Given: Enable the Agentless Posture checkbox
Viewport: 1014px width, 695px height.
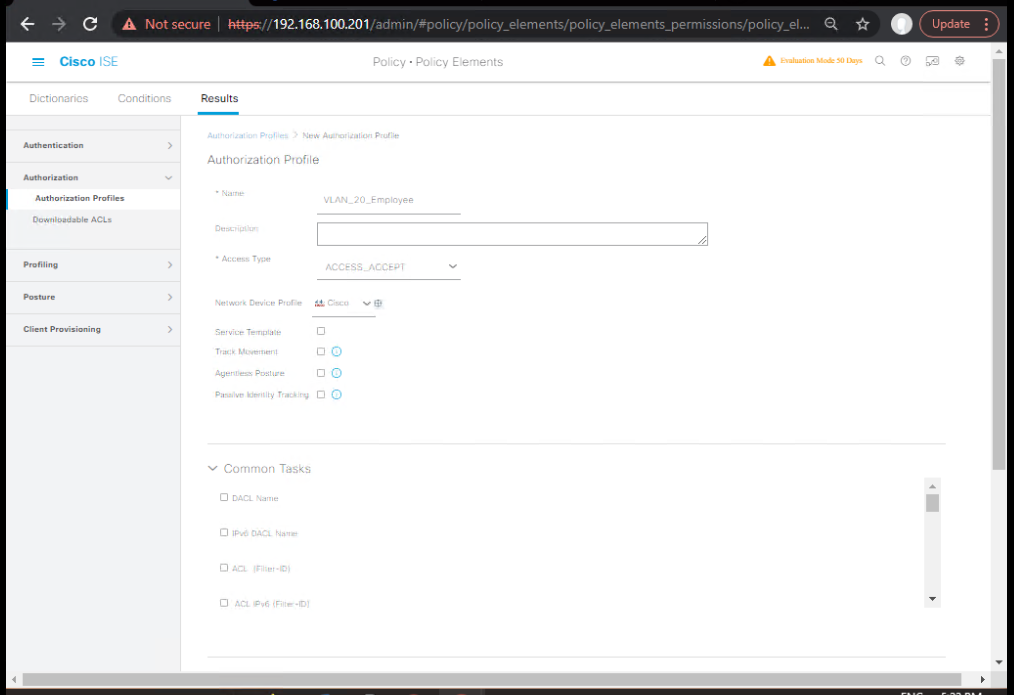Looking at the screenshot, I should 321,373.
